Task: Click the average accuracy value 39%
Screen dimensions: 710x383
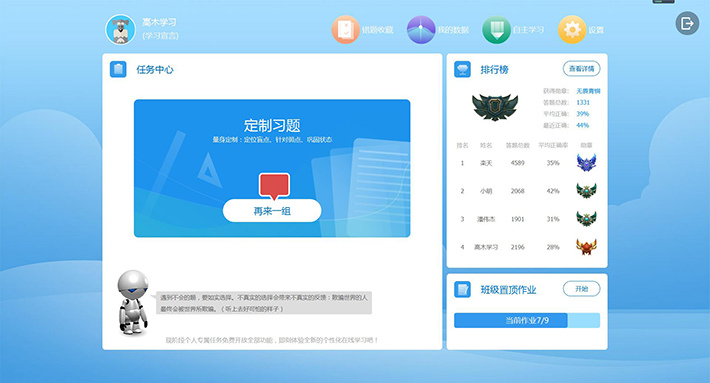Action: [582, 114]
